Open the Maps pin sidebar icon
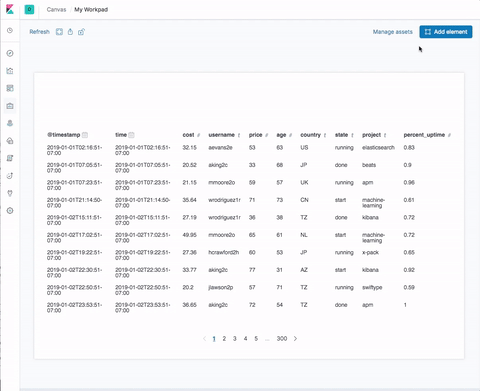Image resolution: width=480 pixels, height=391 pixels. coord(10,123)
